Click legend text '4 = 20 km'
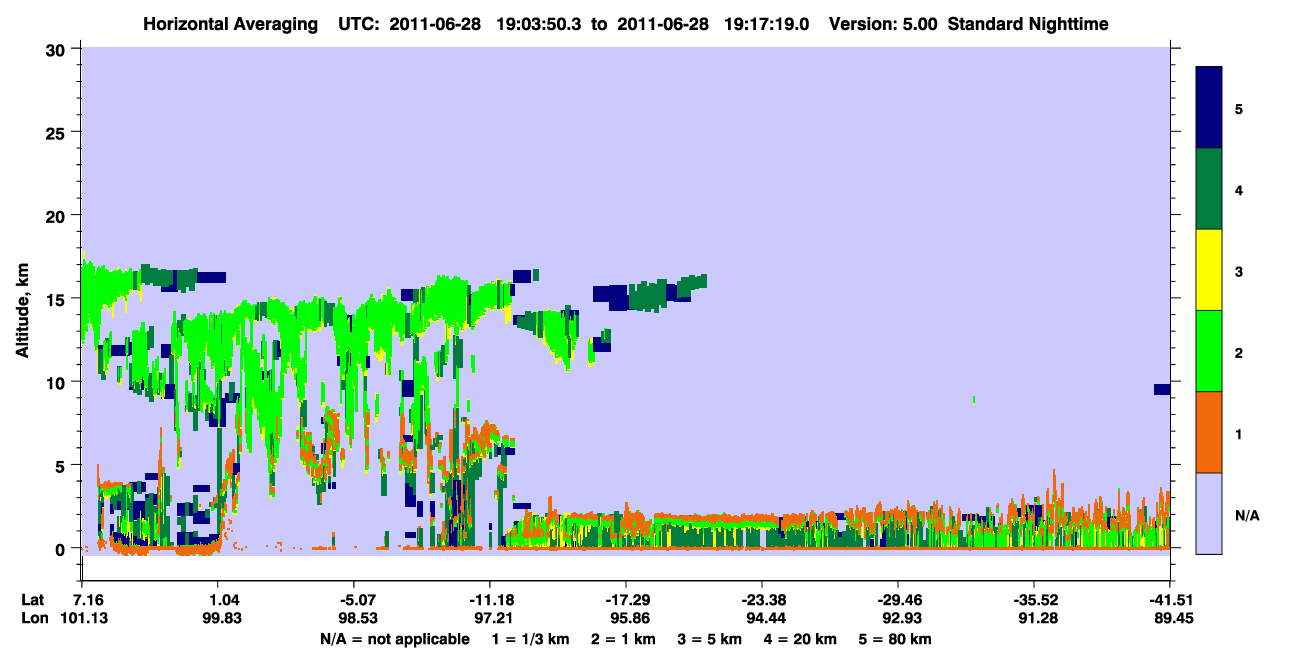The height and width of the screenshot is (667, 1300). point(802,639)
